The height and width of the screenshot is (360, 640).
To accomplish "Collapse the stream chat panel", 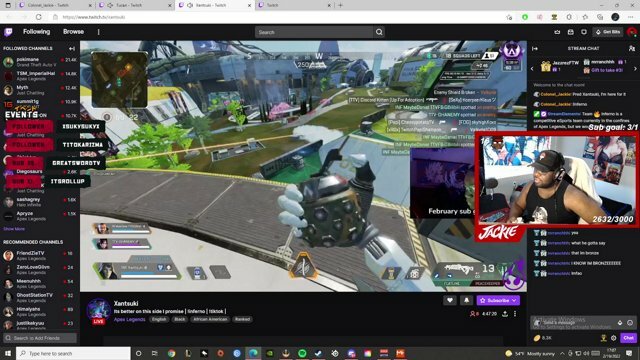I will 535,49.
